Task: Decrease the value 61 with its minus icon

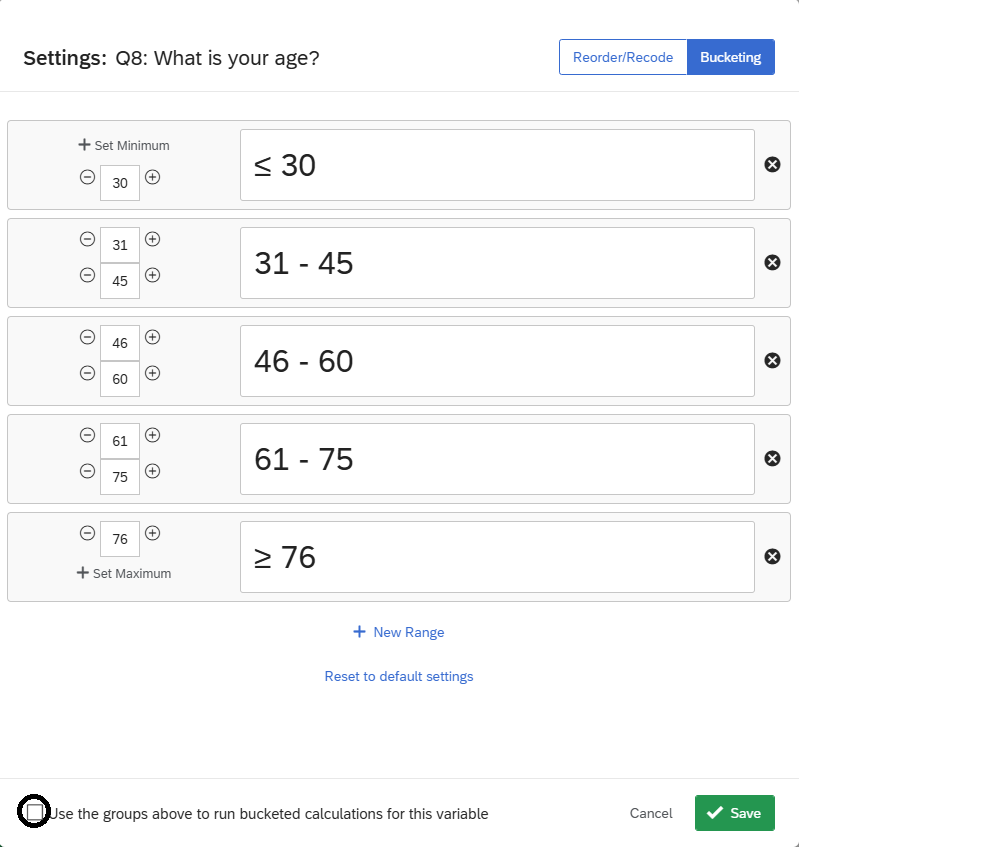Action: (x=87, y=435)
